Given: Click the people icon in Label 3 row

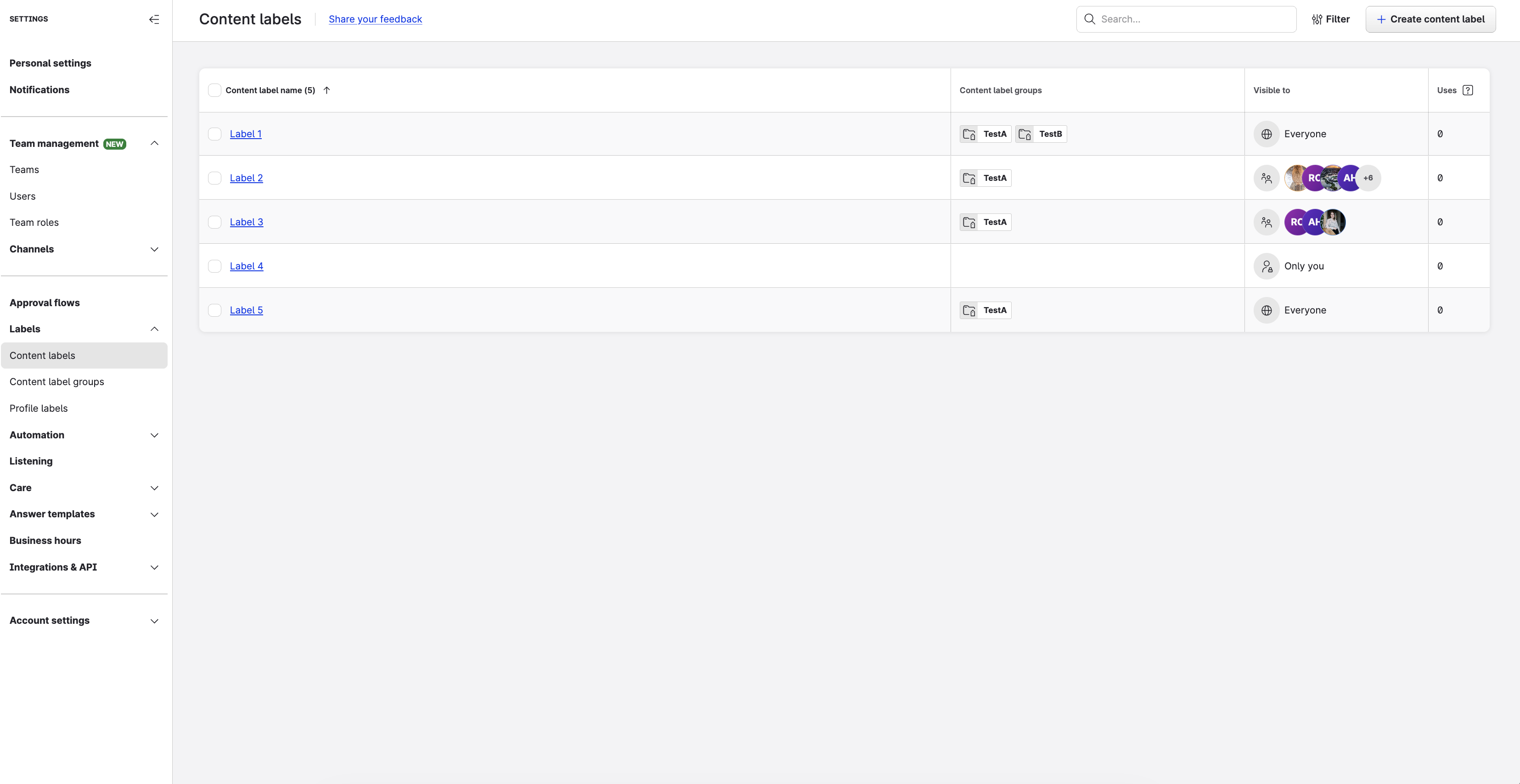Looking at the screenshot, I should click(x=1266, y=223).
